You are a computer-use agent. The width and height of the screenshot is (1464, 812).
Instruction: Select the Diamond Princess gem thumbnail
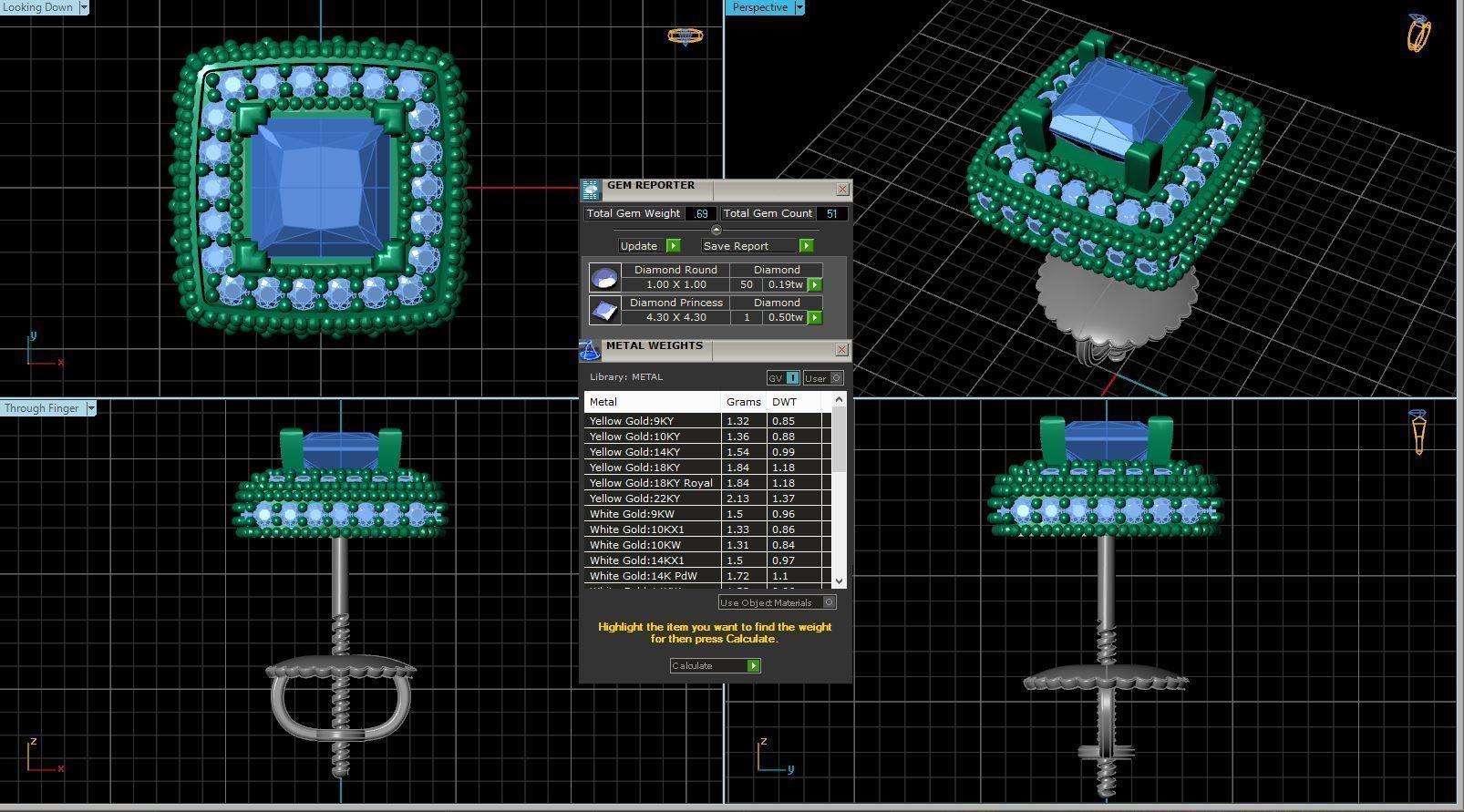pyautogui.click(x=604, y=311)
